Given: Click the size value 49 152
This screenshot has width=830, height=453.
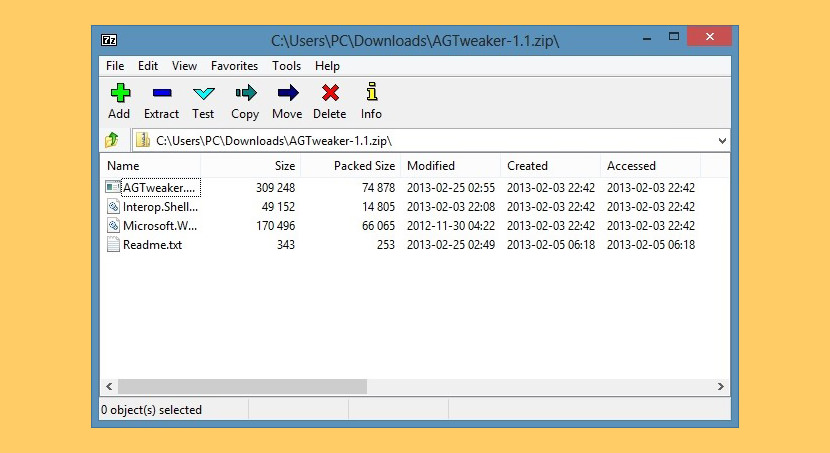Looking at the screenshot, I should (x=278, y=206).
